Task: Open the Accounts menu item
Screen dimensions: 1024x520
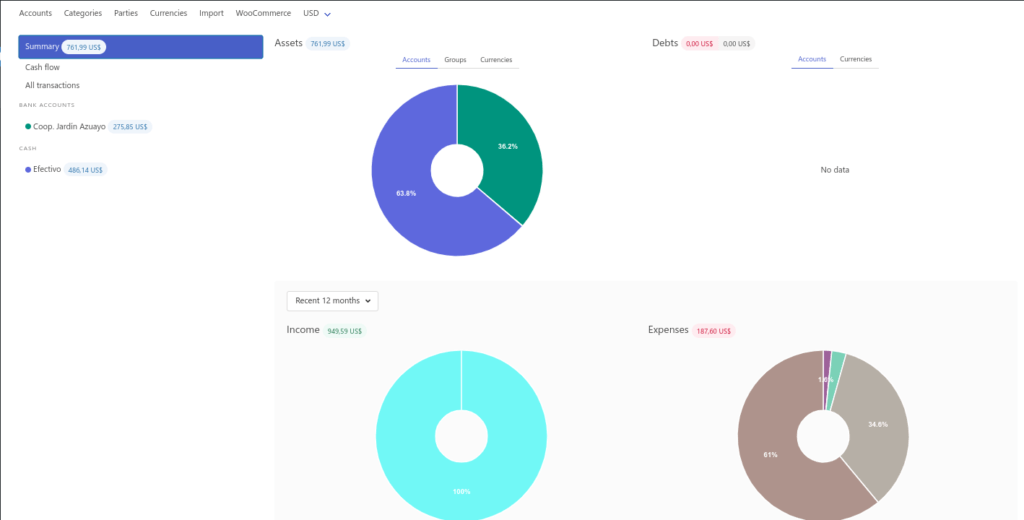Action: coord(35,13)
